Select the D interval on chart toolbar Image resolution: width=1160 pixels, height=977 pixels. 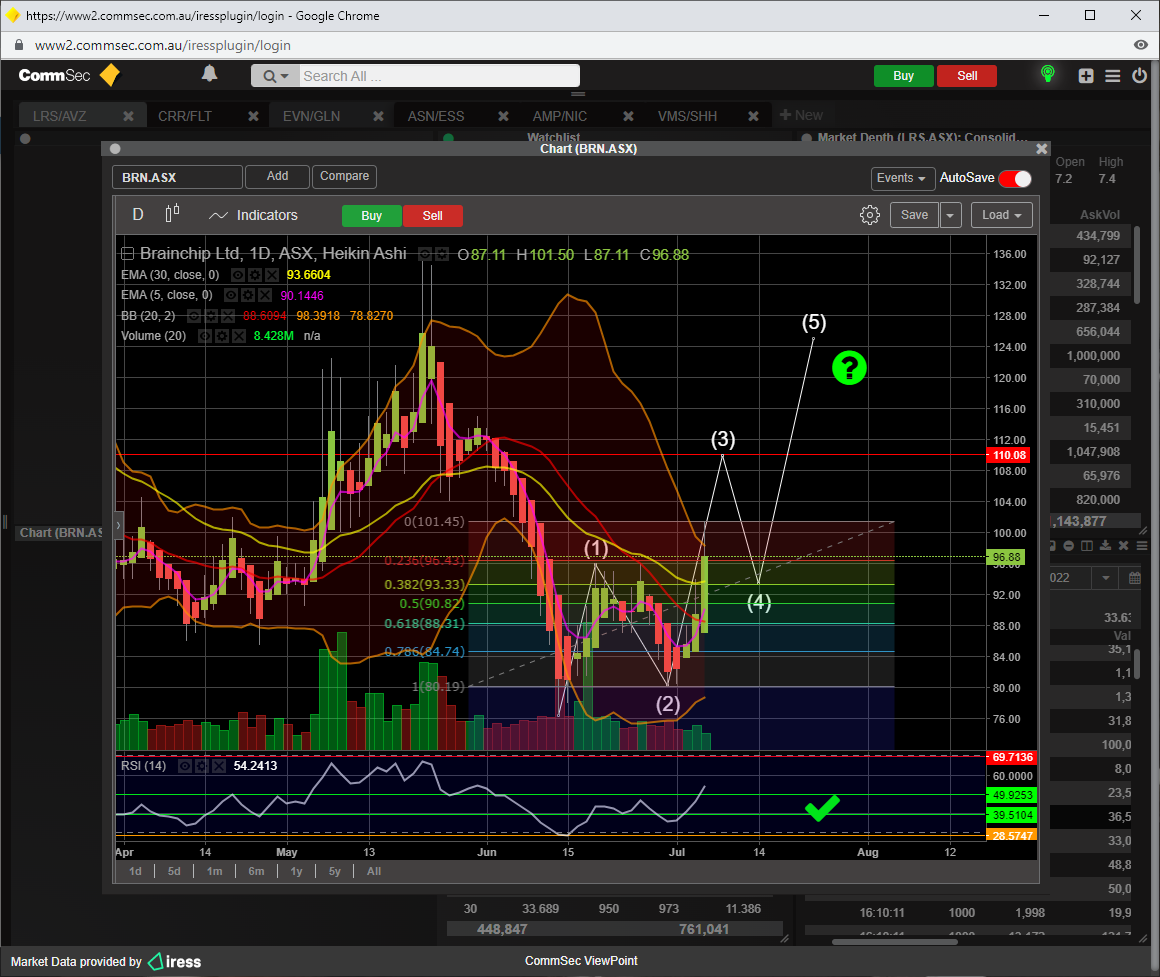click(x=138, y=214)
